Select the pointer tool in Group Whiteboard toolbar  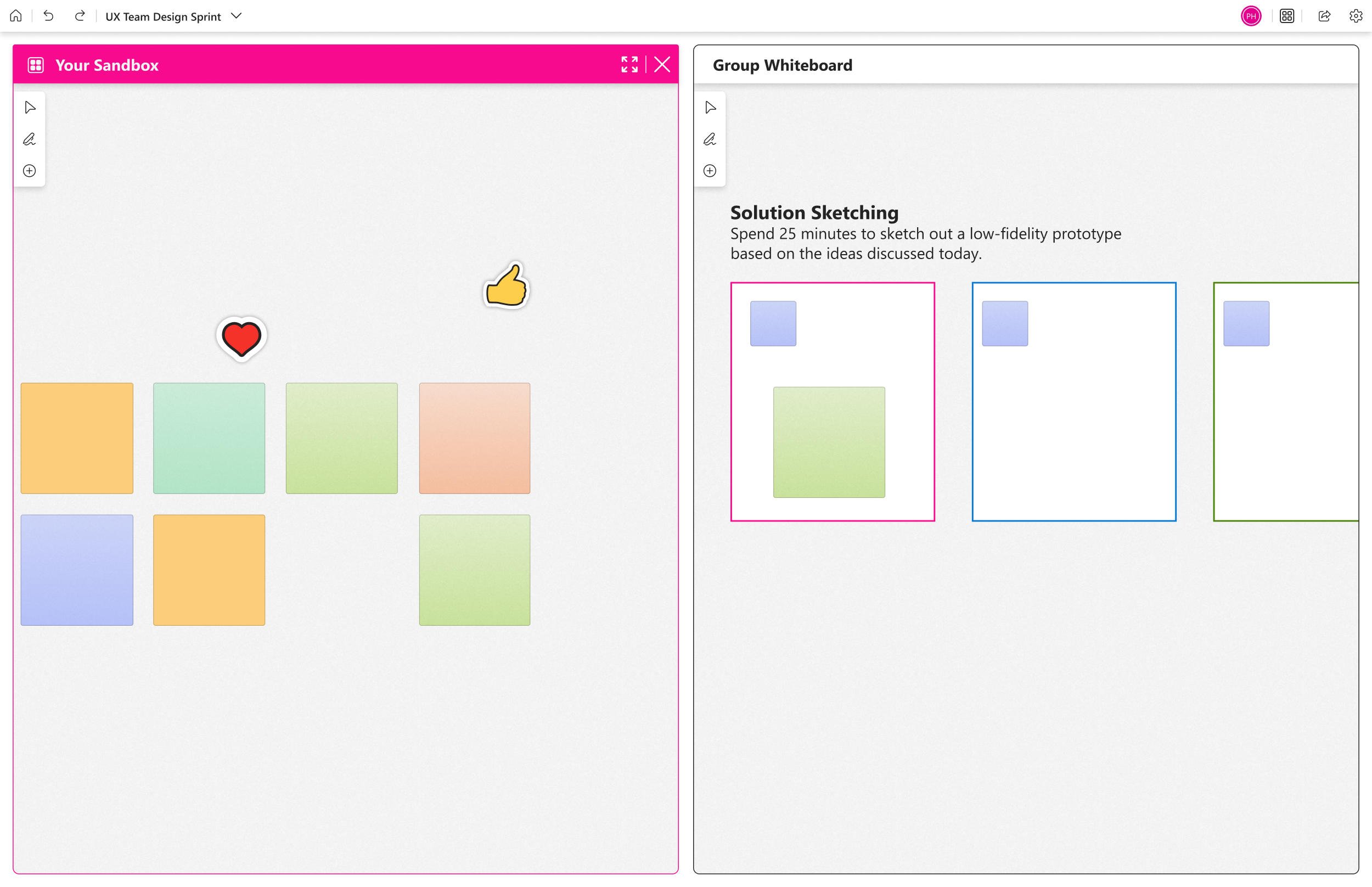(x=710, y=108)
